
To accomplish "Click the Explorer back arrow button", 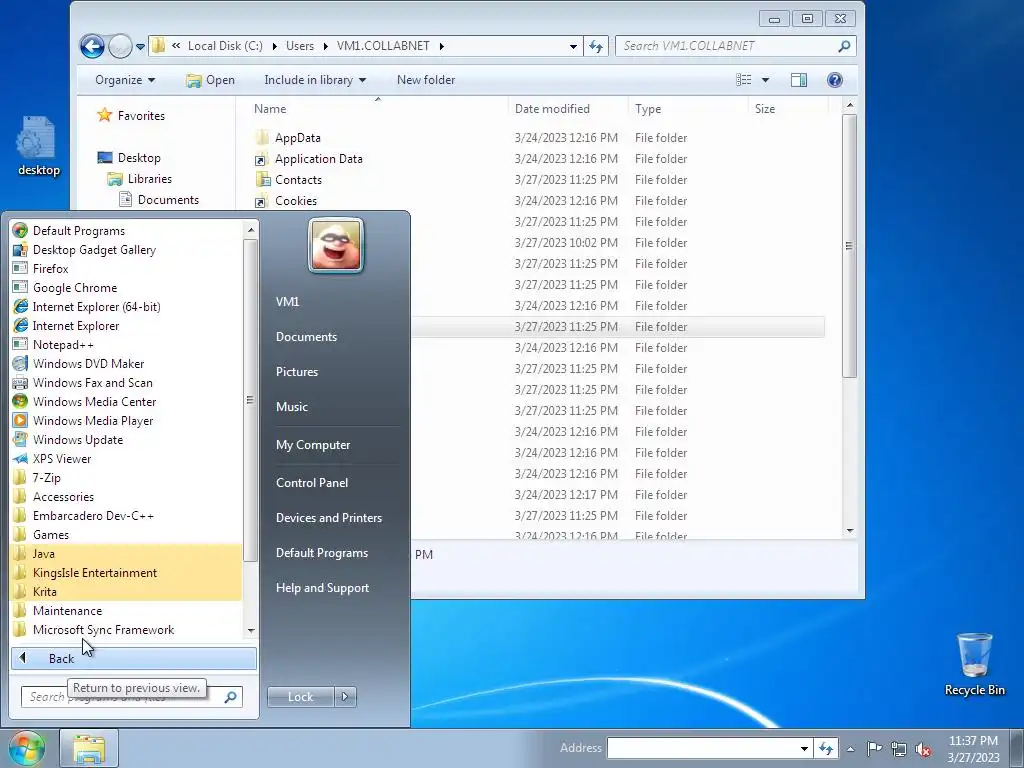I will [92, 46].
